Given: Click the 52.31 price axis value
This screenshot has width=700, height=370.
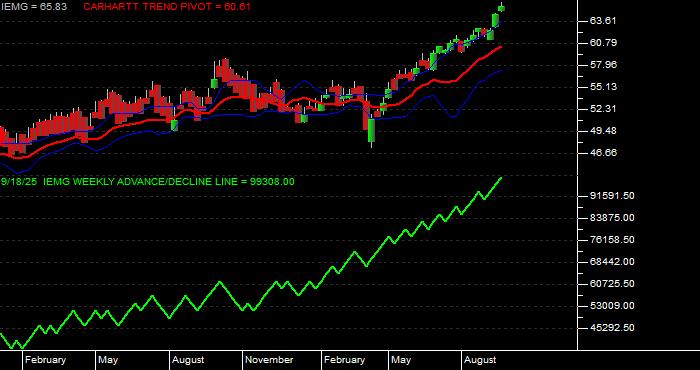Looking at the screenshot, I should click(x=604, y=108).
